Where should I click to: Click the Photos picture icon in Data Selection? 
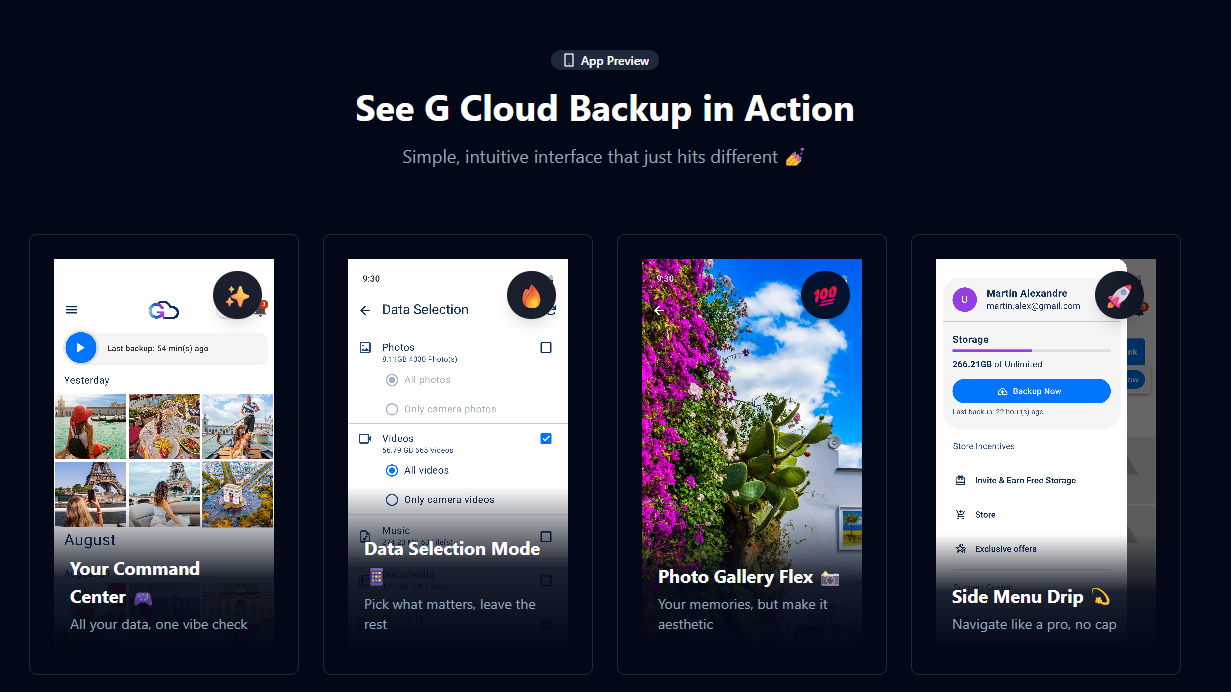[x=365, y=348]
